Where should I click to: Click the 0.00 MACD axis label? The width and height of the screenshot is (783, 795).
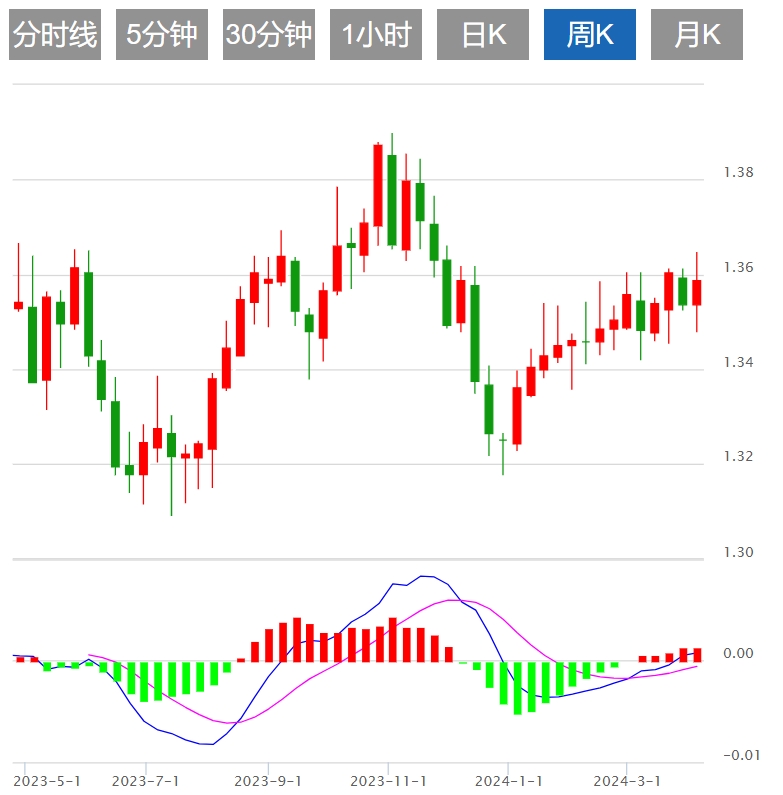click(738, 653)
